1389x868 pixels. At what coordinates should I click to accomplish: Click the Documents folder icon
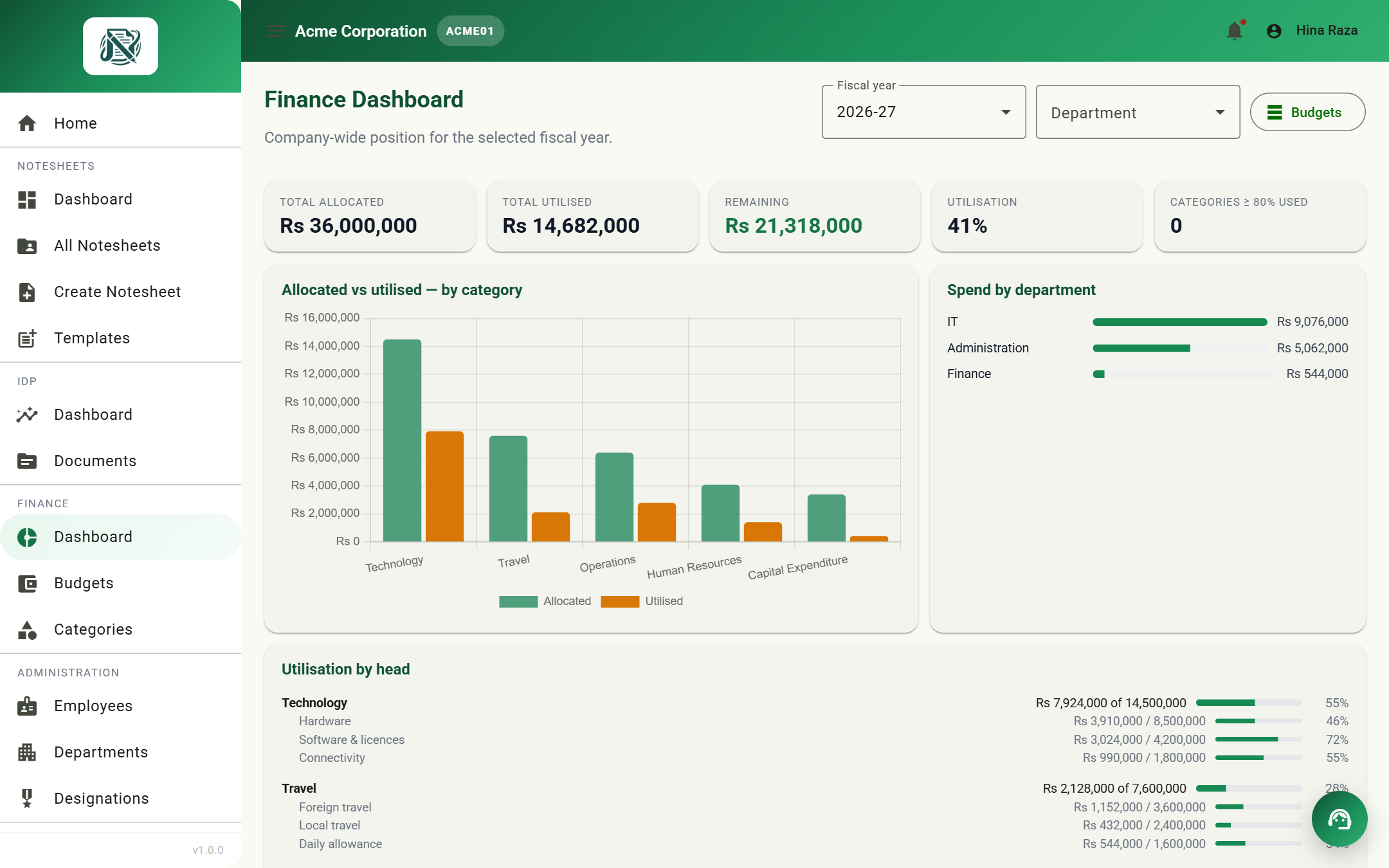tap(27, 461)
